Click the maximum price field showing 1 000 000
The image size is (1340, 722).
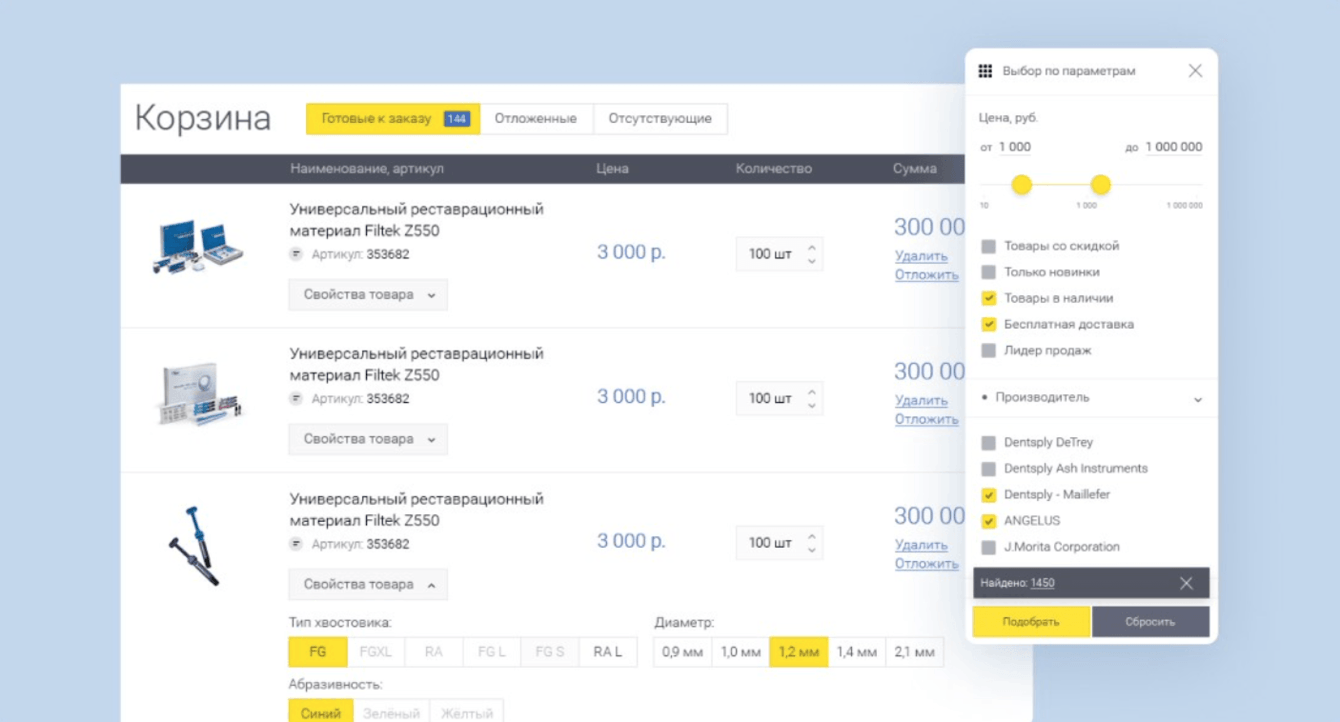coord(1174,147)
